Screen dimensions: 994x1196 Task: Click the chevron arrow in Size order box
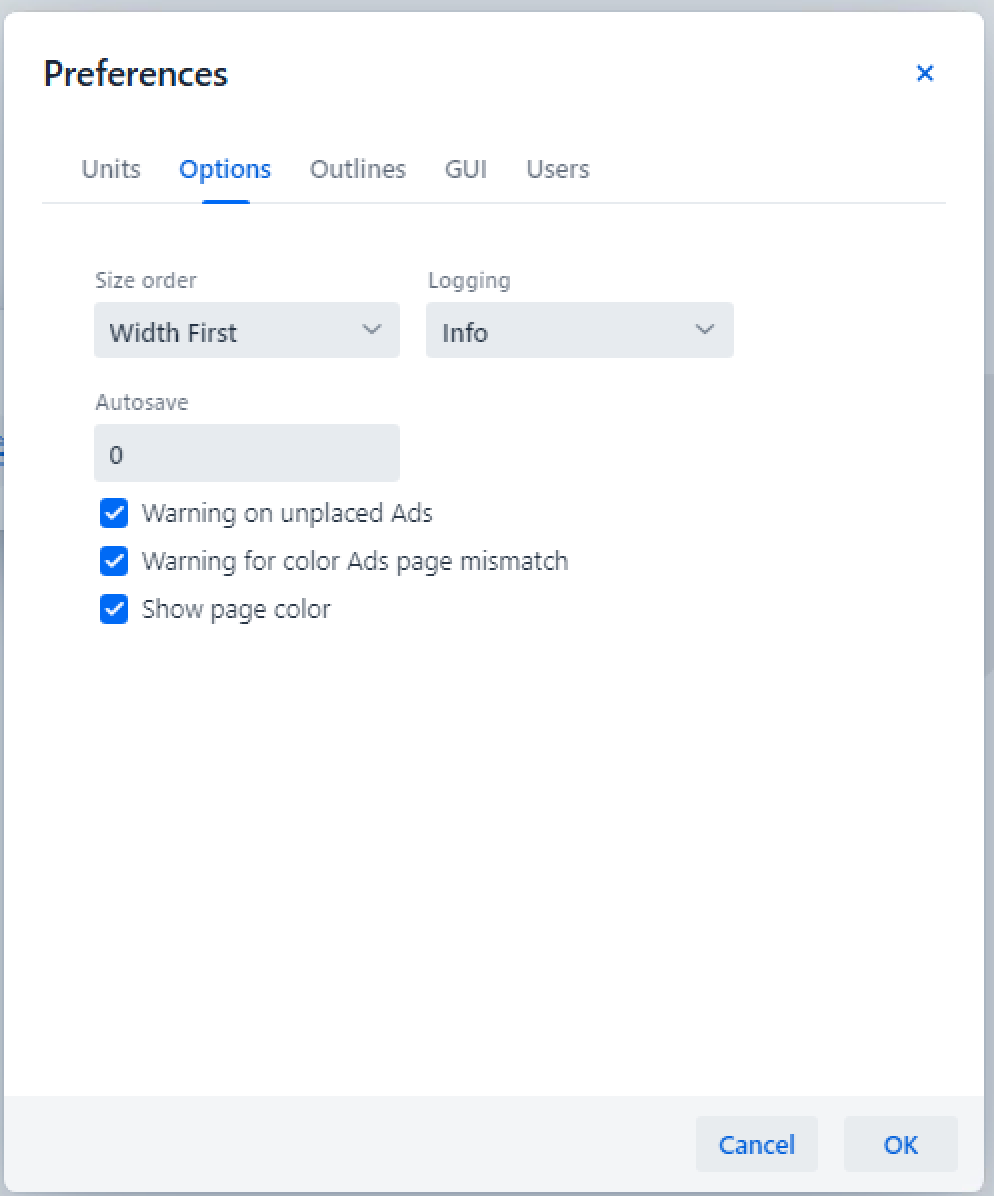[372, 330]
